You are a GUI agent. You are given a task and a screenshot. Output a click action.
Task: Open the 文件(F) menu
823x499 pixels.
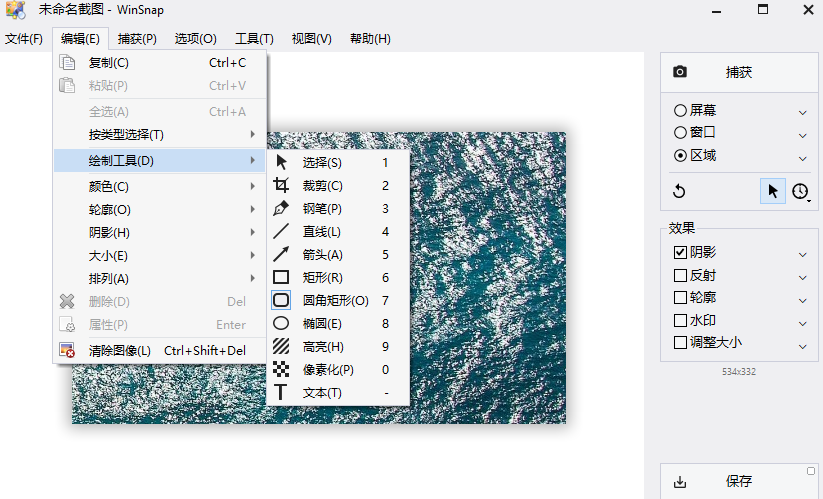(x=24, y=39)
